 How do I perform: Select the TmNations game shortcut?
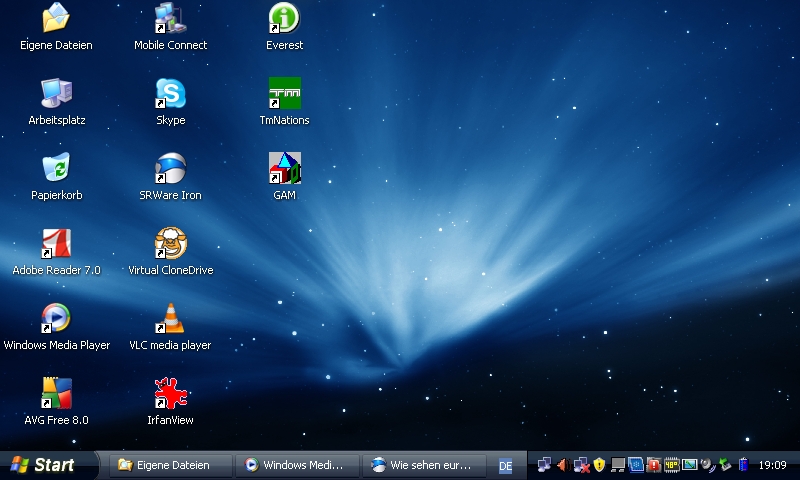285,94
